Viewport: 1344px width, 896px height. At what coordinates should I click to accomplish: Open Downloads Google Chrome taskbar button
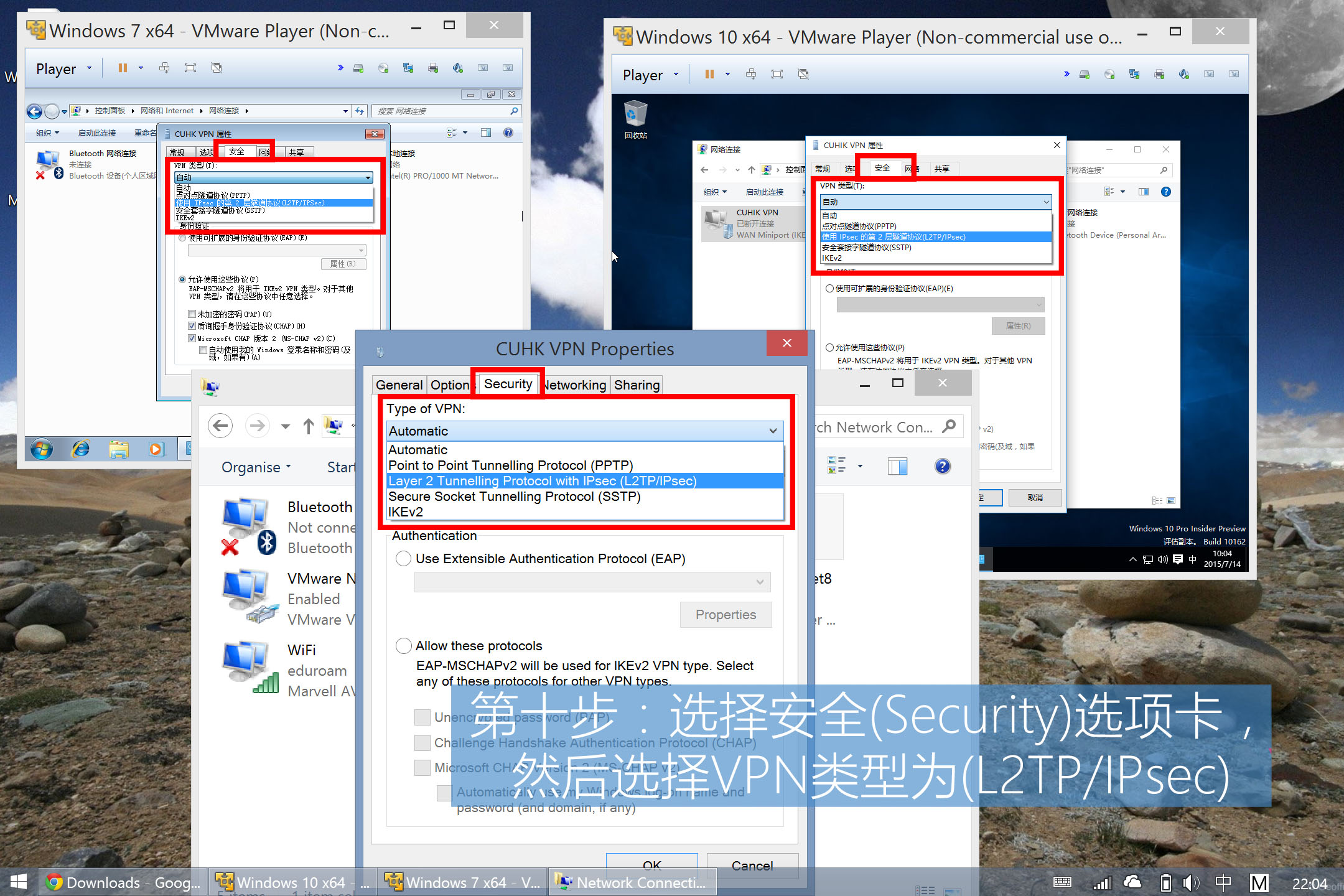coord(123,882)
